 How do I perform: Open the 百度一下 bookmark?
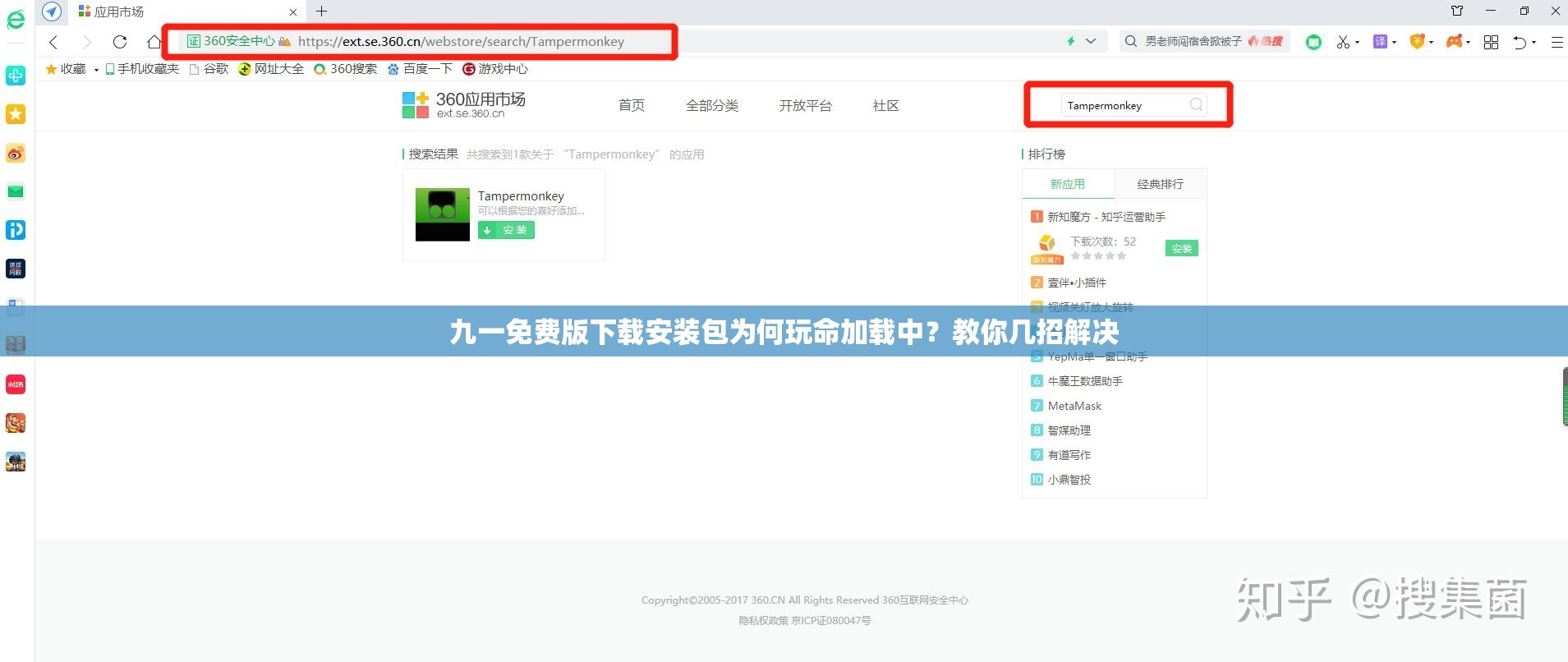click(421, 69)
